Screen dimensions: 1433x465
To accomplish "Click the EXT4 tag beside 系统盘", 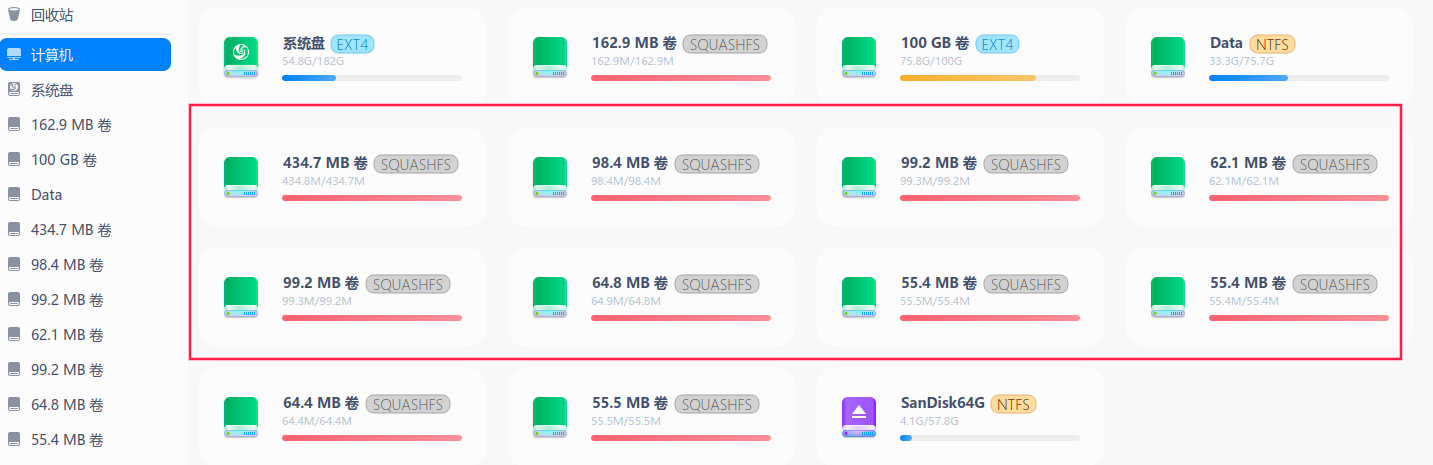I will point(352,44).
